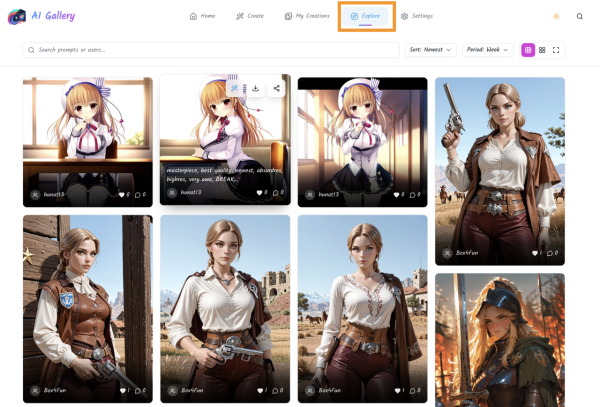This screenshot has width=600, height=407.
Task: Open the Sort: Newest dropdown
Action: tap(430, 50)
